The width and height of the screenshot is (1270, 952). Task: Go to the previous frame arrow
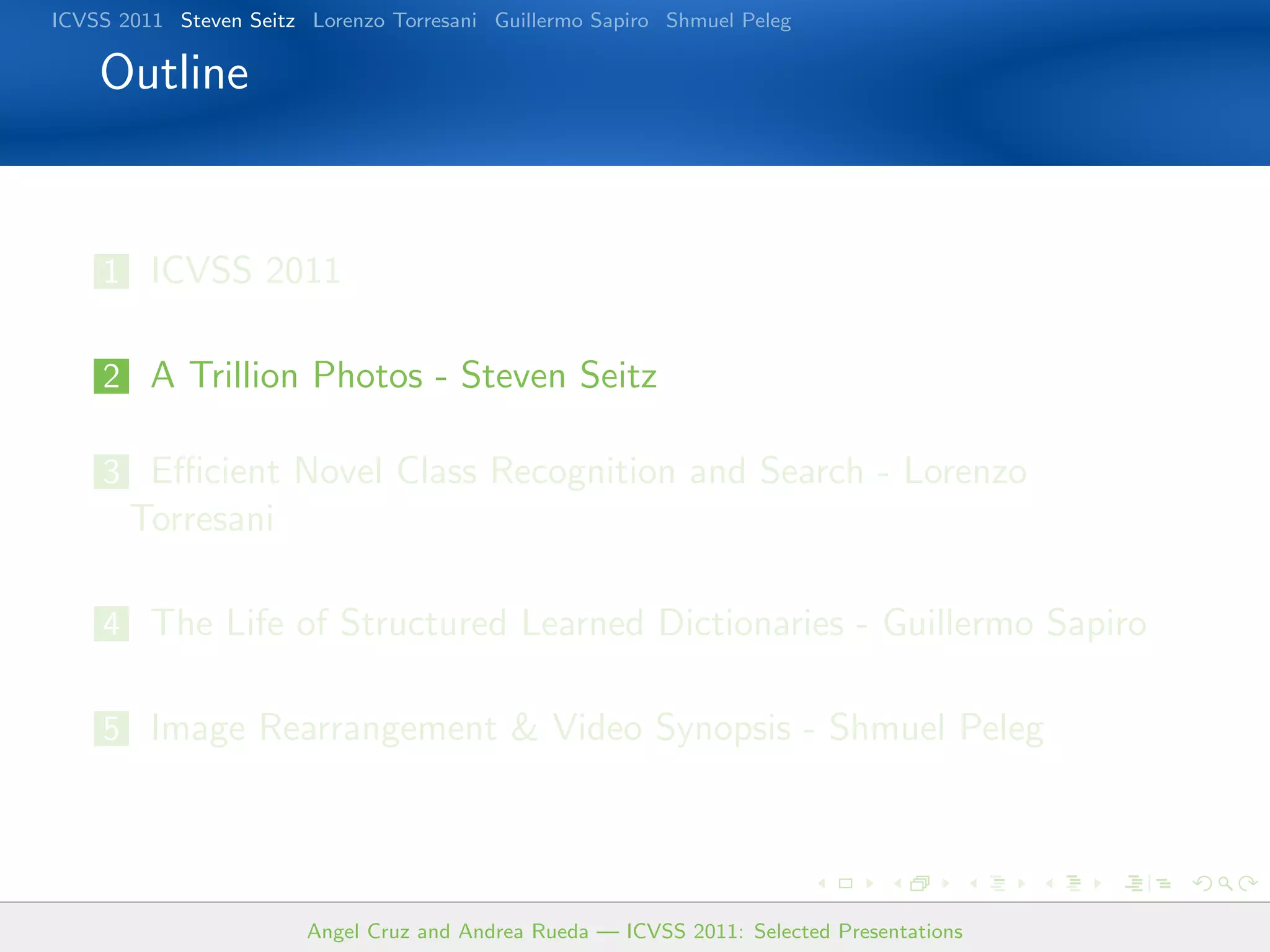898,884
